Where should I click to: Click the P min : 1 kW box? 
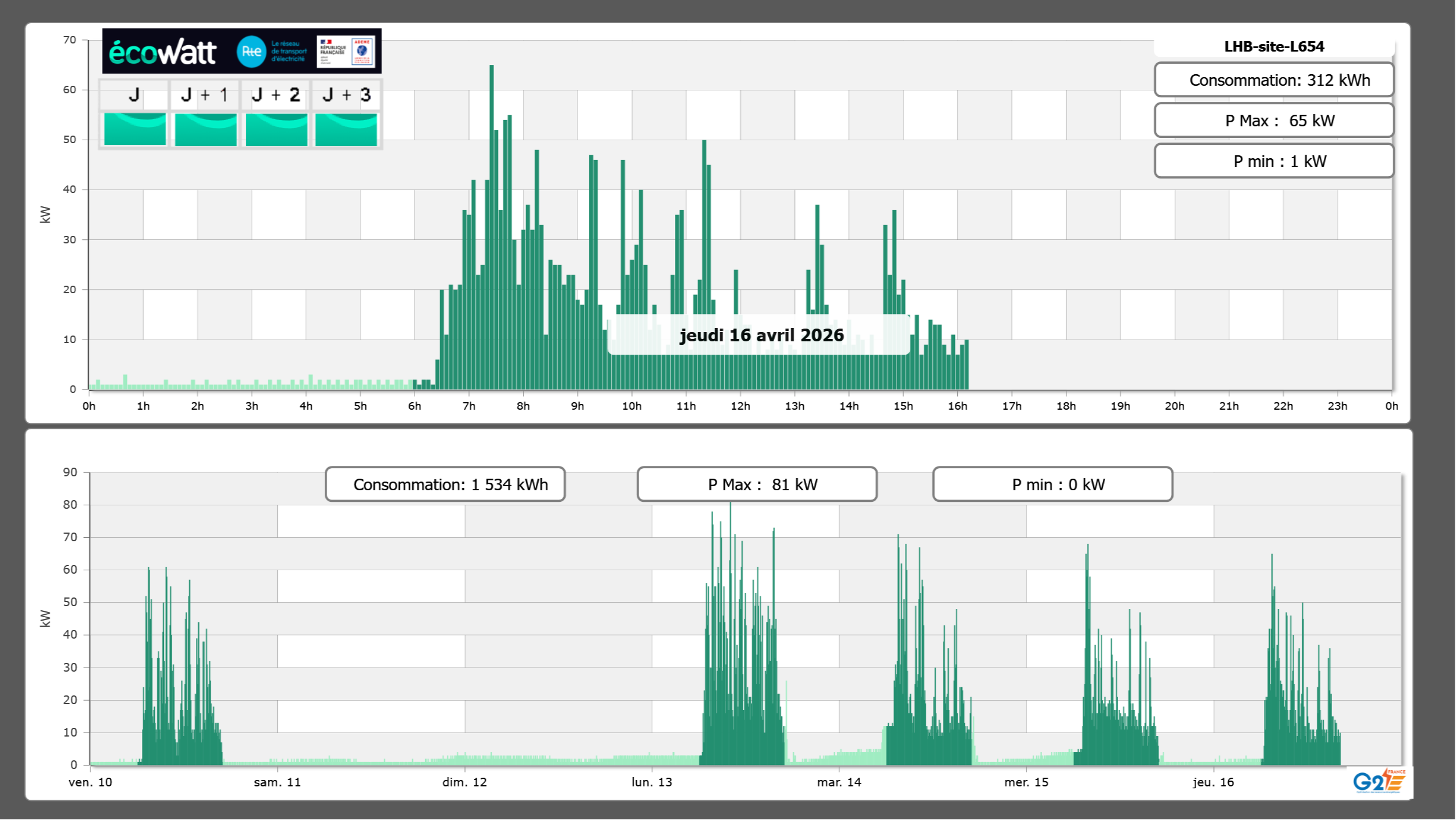tap(1274, 161)
